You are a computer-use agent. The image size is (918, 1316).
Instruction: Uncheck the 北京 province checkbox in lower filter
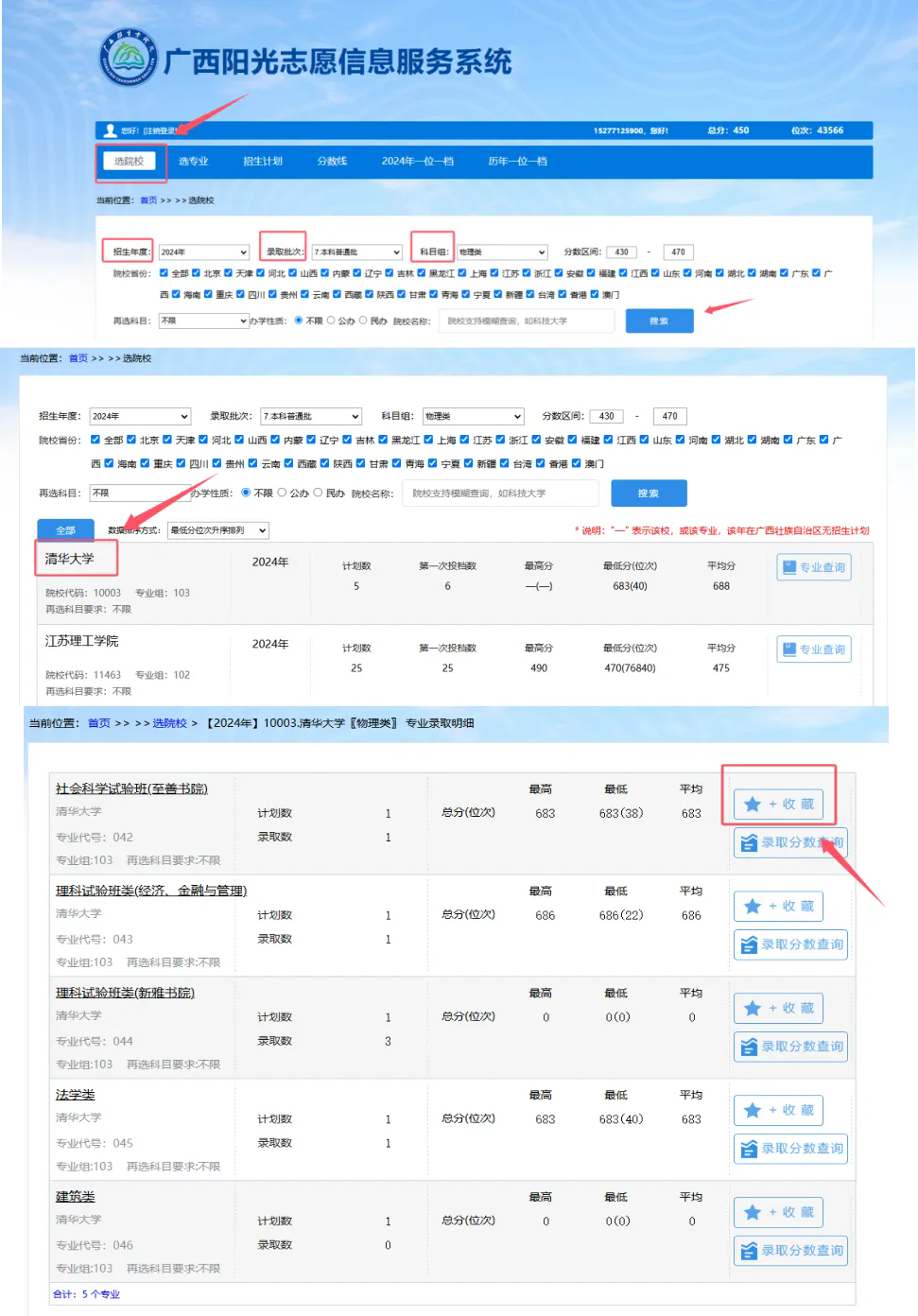tap(131, 440)
